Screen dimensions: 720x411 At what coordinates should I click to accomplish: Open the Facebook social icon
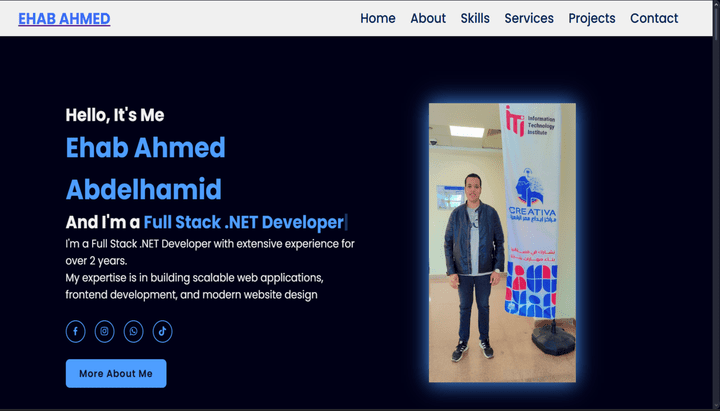[75, 331]
